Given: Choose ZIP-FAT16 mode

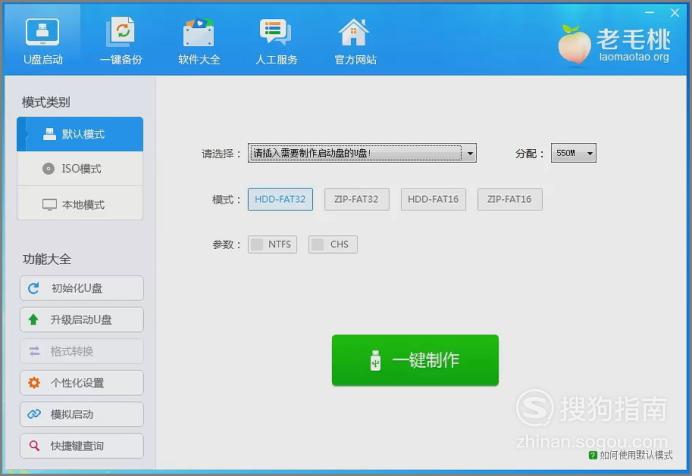Looking at the screenshot, I should click(x=510, y=199).
